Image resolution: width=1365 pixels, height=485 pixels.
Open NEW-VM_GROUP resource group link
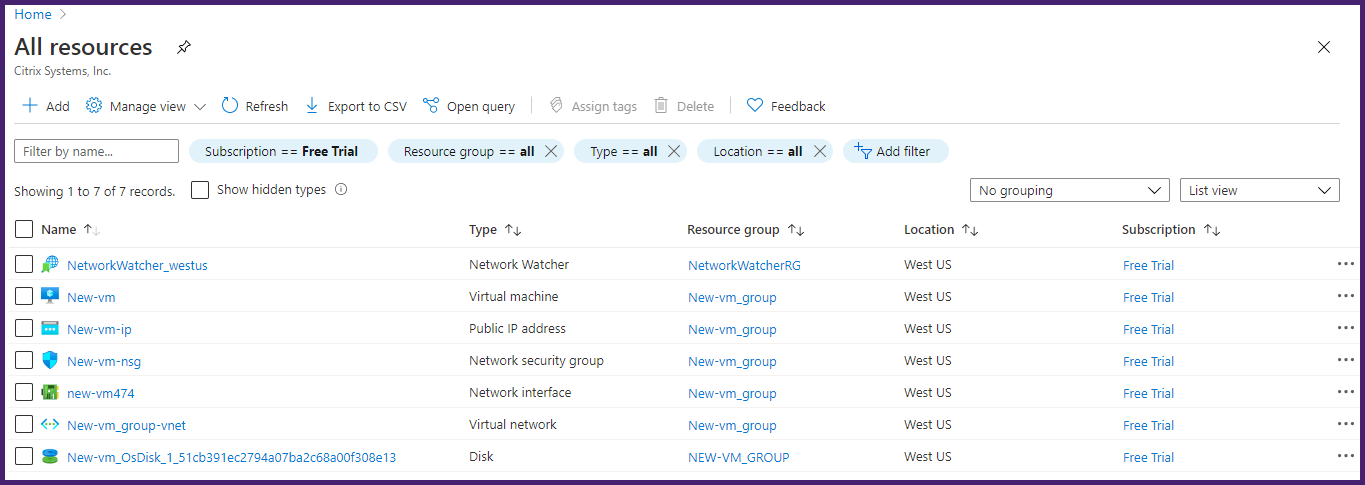click(x=738, y=457)
